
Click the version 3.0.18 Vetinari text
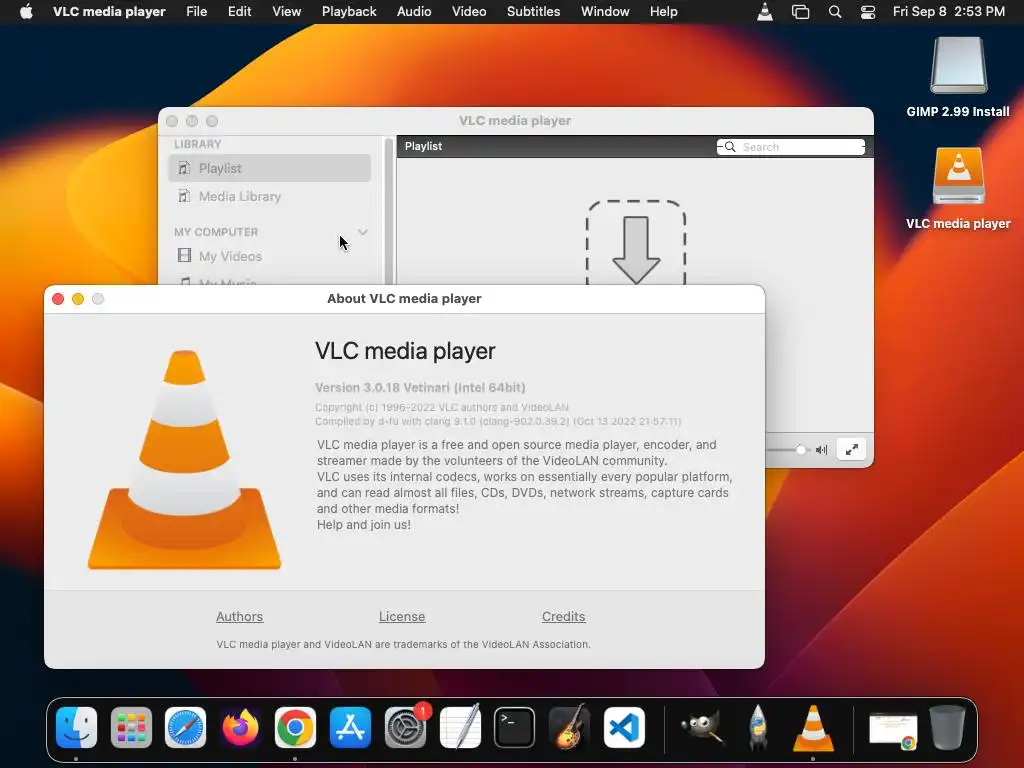(x=420, y=388)
